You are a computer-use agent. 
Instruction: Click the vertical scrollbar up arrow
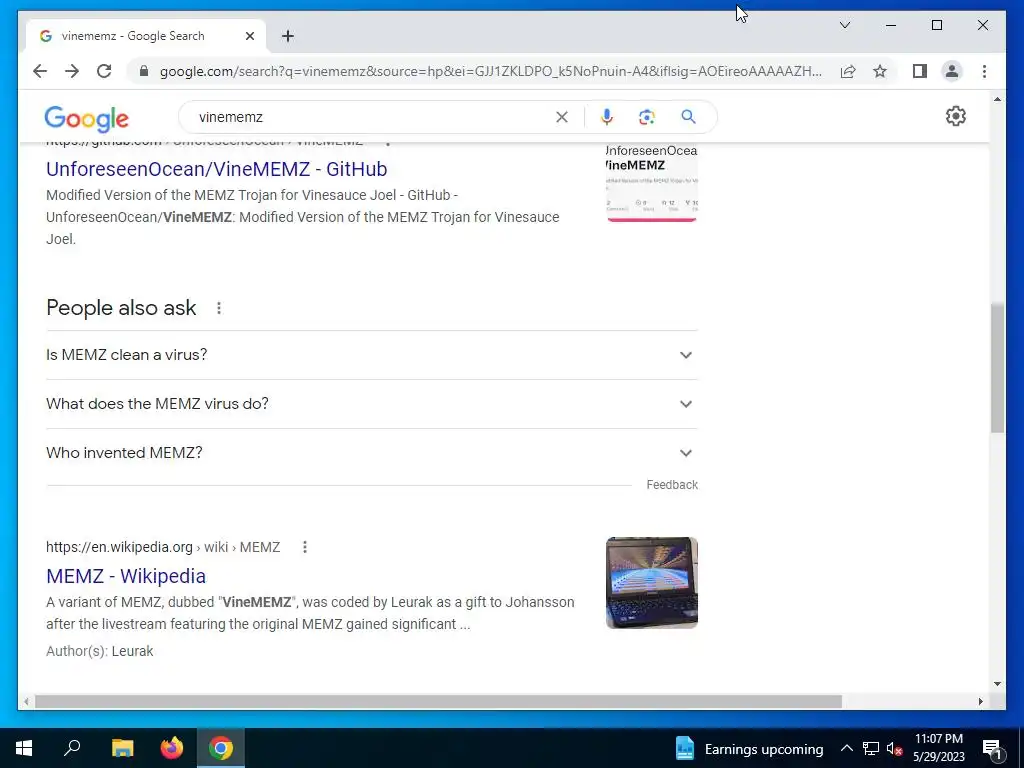tap(997, 99)
